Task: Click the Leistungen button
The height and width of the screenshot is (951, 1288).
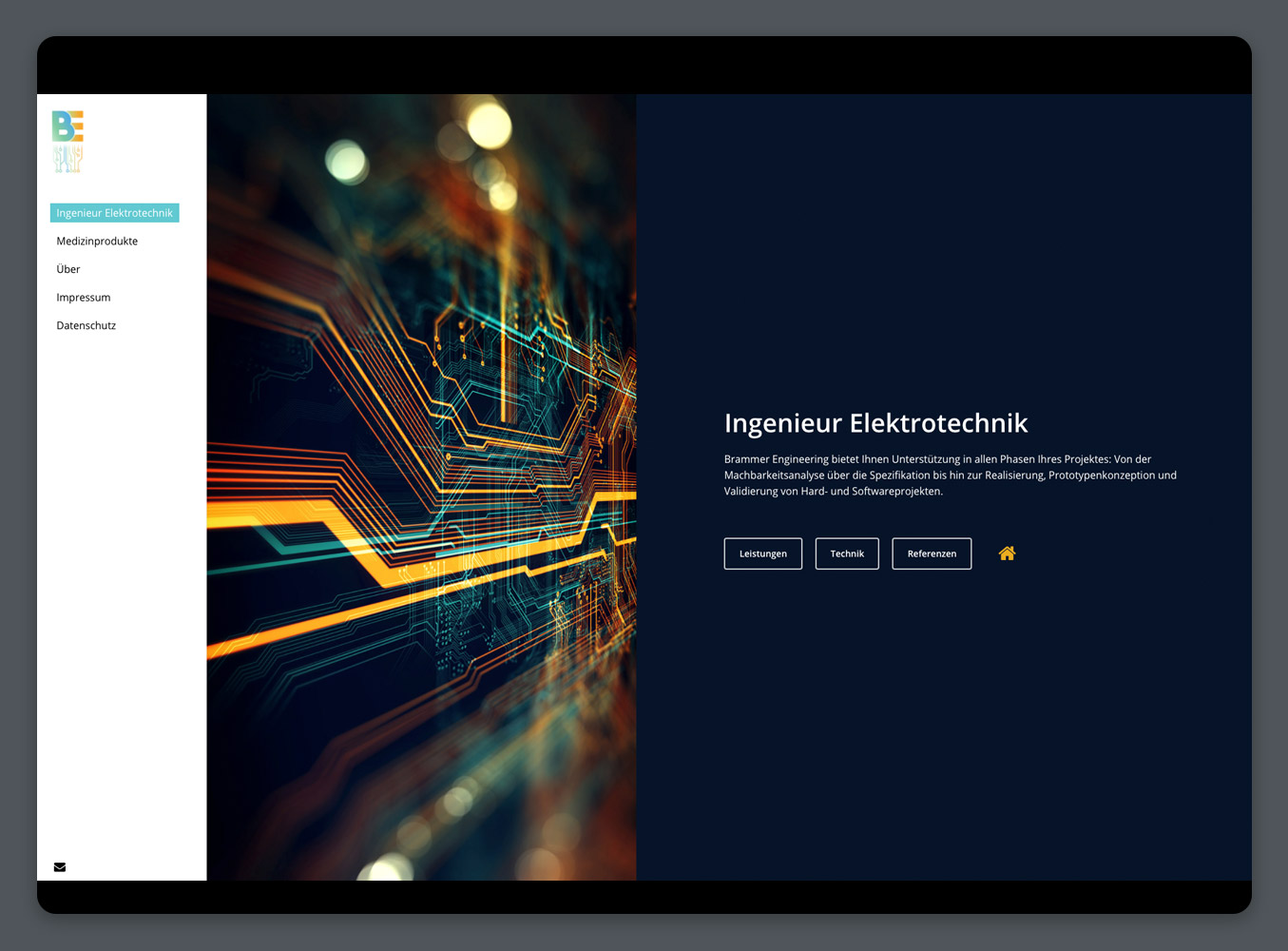Action: click(x=763, y=553)
